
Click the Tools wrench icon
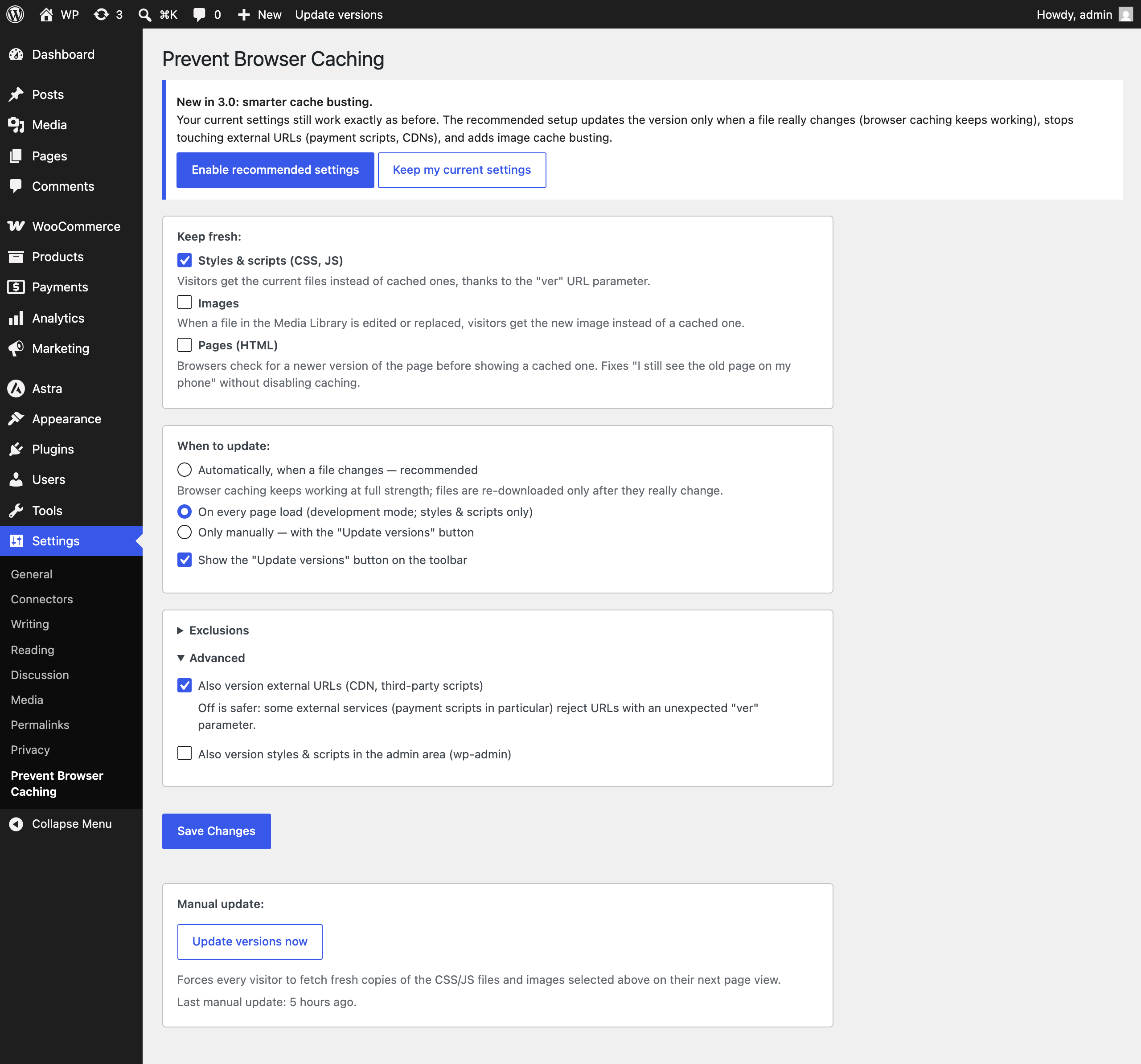(x=16, y=510)
